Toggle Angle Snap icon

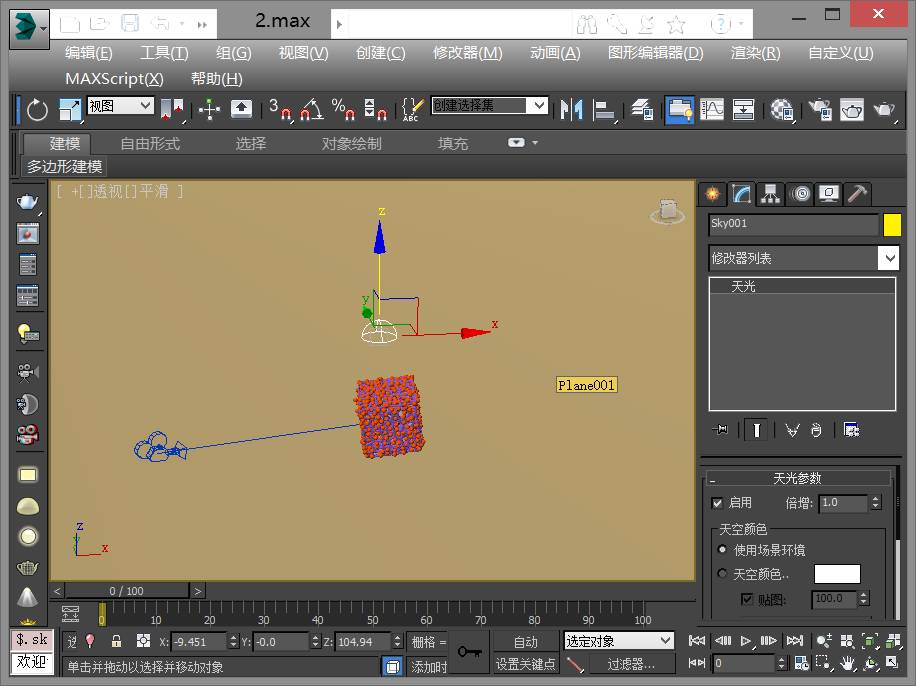pos(312,109)
